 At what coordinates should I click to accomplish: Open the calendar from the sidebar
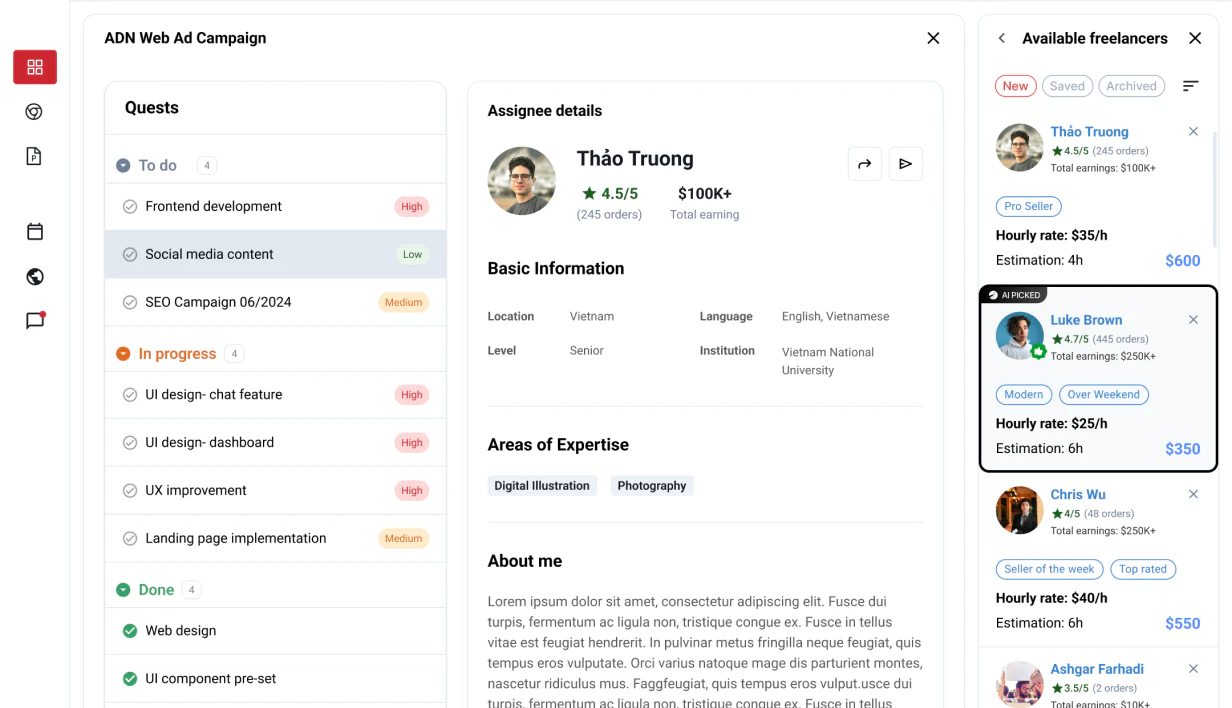coord(35,231)
